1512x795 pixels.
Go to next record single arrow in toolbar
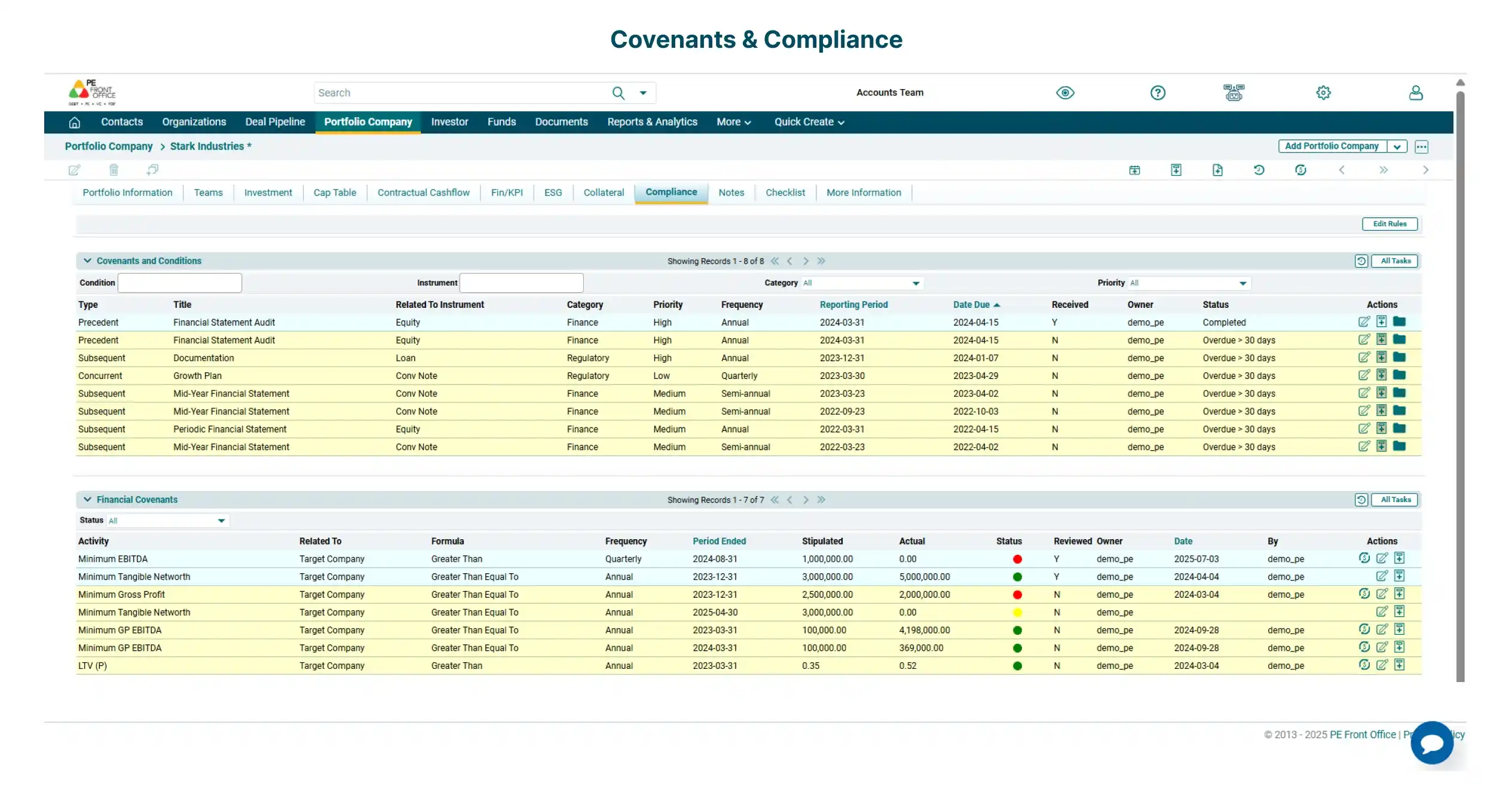(x=1426, y=170)
